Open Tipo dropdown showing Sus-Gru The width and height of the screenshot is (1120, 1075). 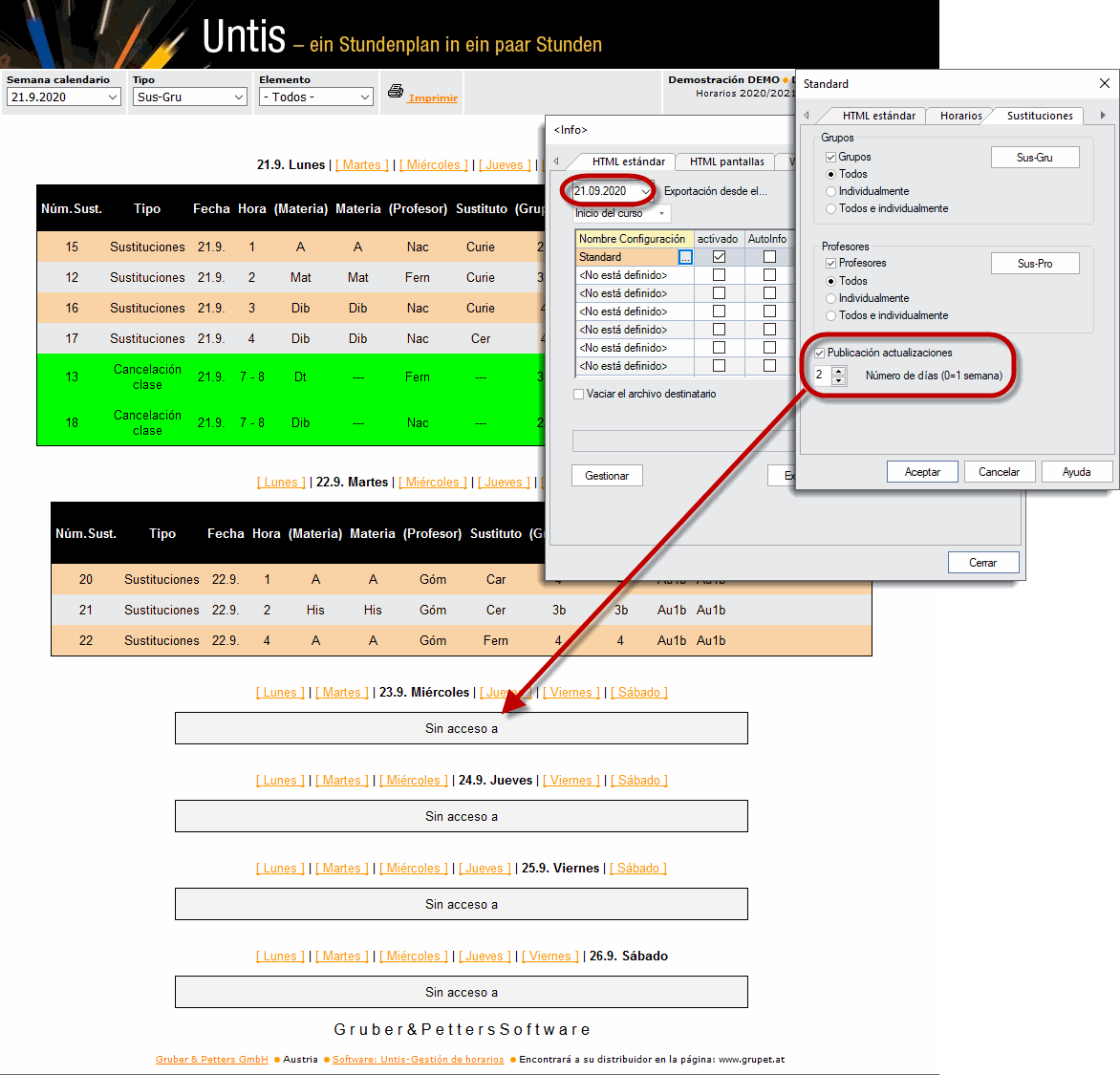pyautogui.click(x=190, y=97)
